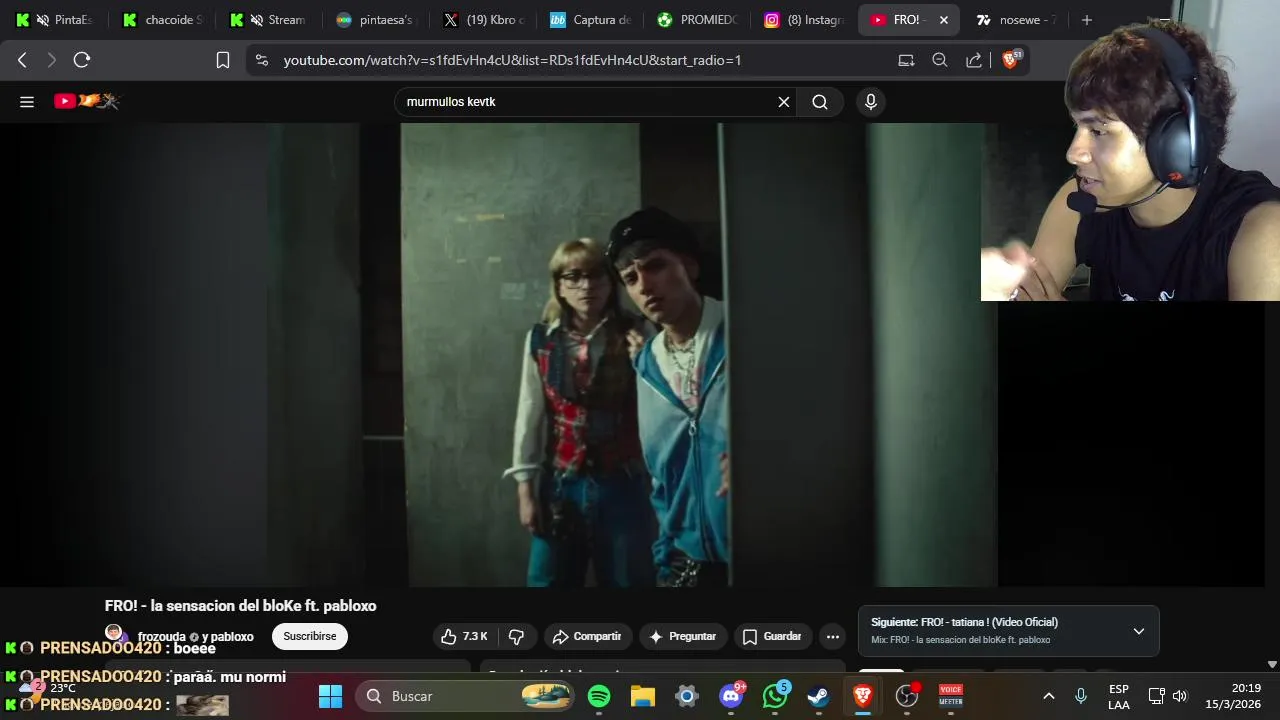Click the frozouda channel avatar
Screen dimensions: 1280x720
pos(114,633)
